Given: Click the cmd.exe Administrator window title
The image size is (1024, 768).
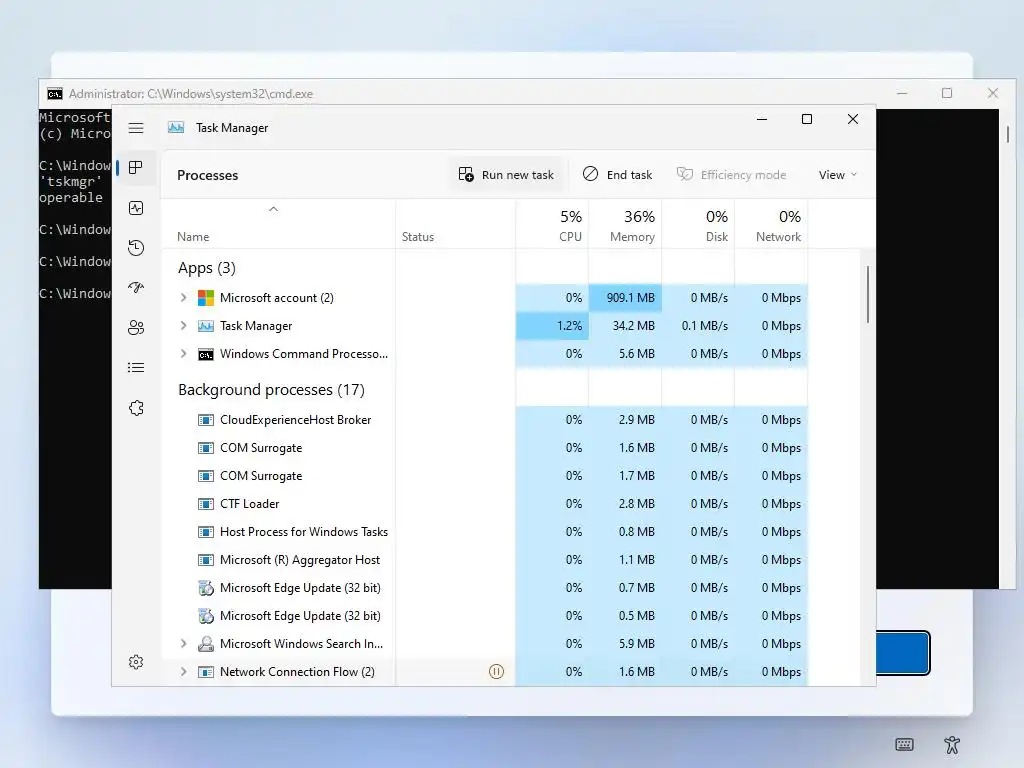Looking at the screenshot, I should (191, 94).
